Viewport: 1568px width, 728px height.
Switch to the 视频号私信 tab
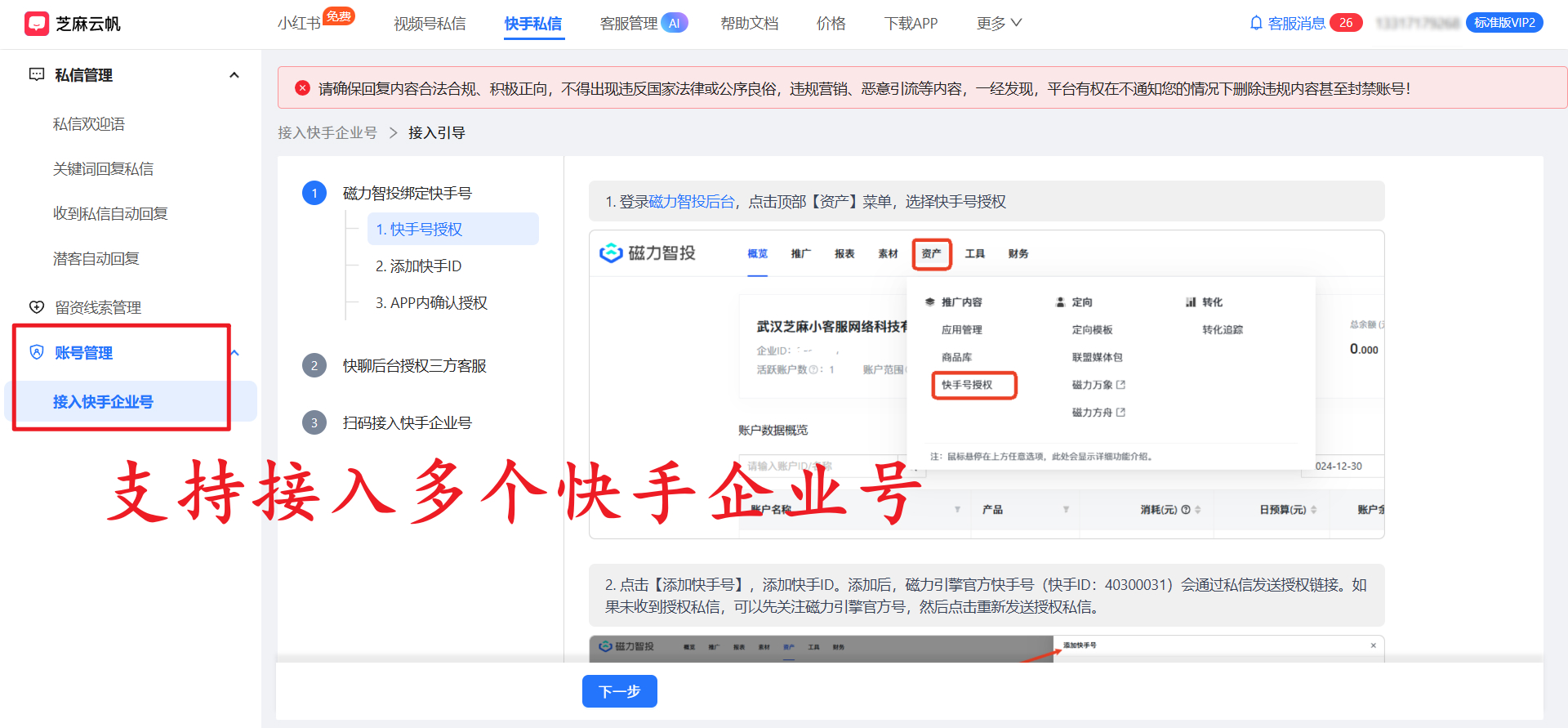[x=430, y=24]
